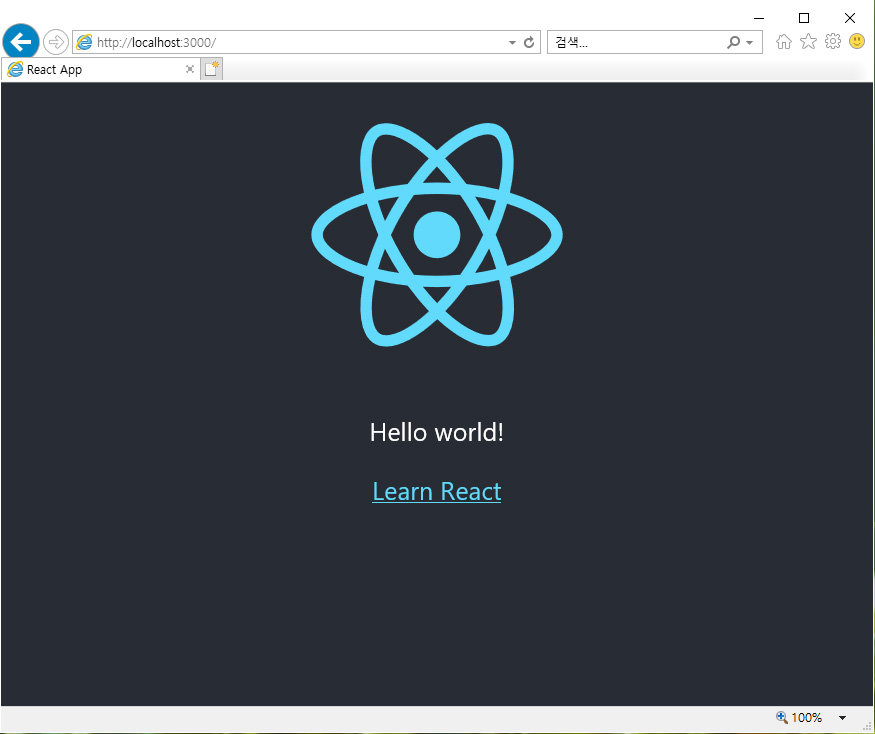Maximize the browser window
The width and height of the screenshot is (875, 734).
point(804,18)
